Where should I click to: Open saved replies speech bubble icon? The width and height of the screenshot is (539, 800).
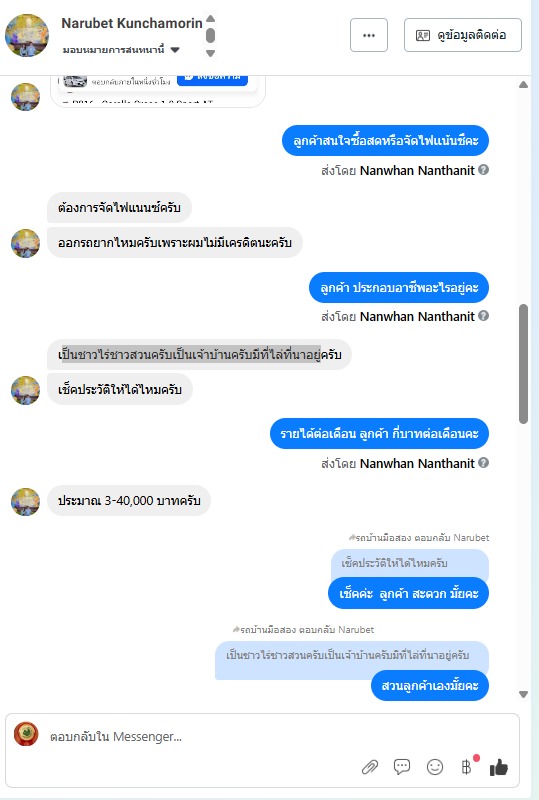pyautogui.click(x=402, y=766)
